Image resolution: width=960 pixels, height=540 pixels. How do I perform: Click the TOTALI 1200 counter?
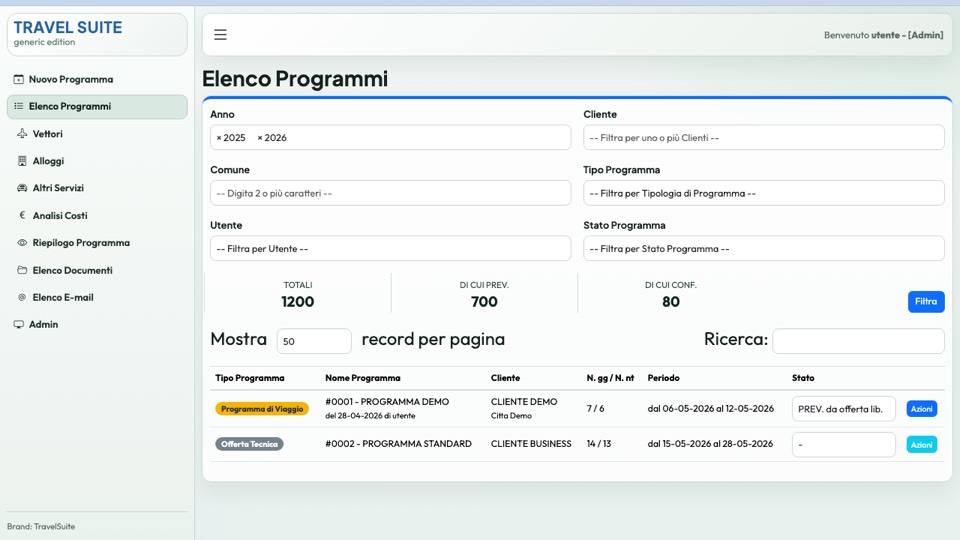click(298, 294)
